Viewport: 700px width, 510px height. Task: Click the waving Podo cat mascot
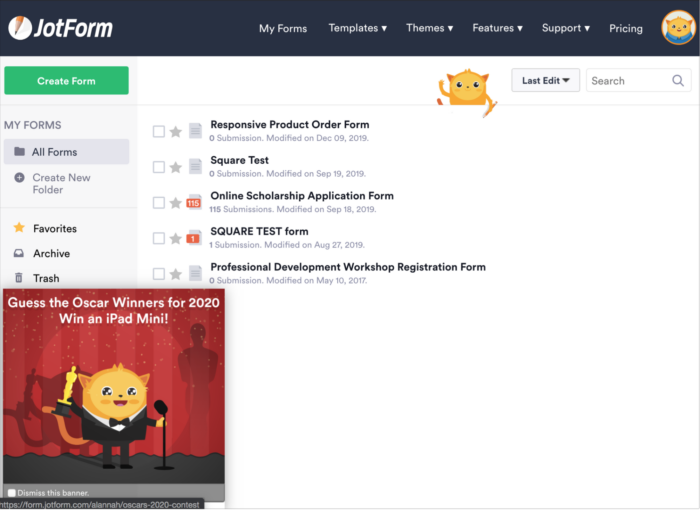[467, 92]
